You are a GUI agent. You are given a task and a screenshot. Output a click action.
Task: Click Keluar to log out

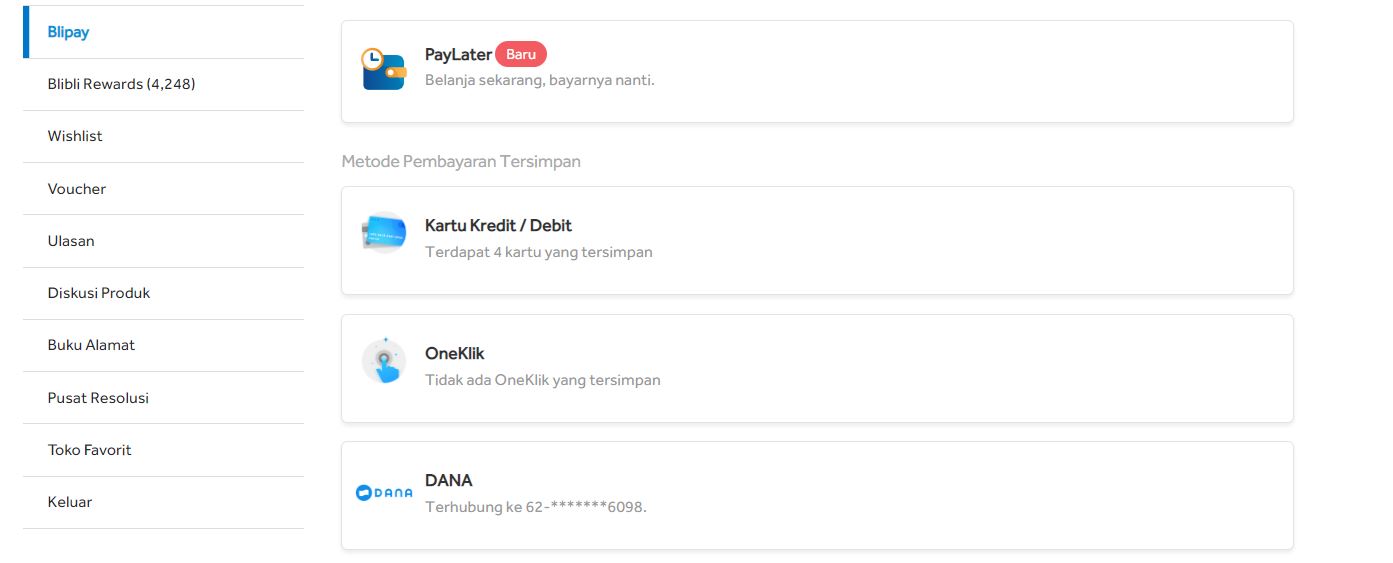[x=163, y=502]
